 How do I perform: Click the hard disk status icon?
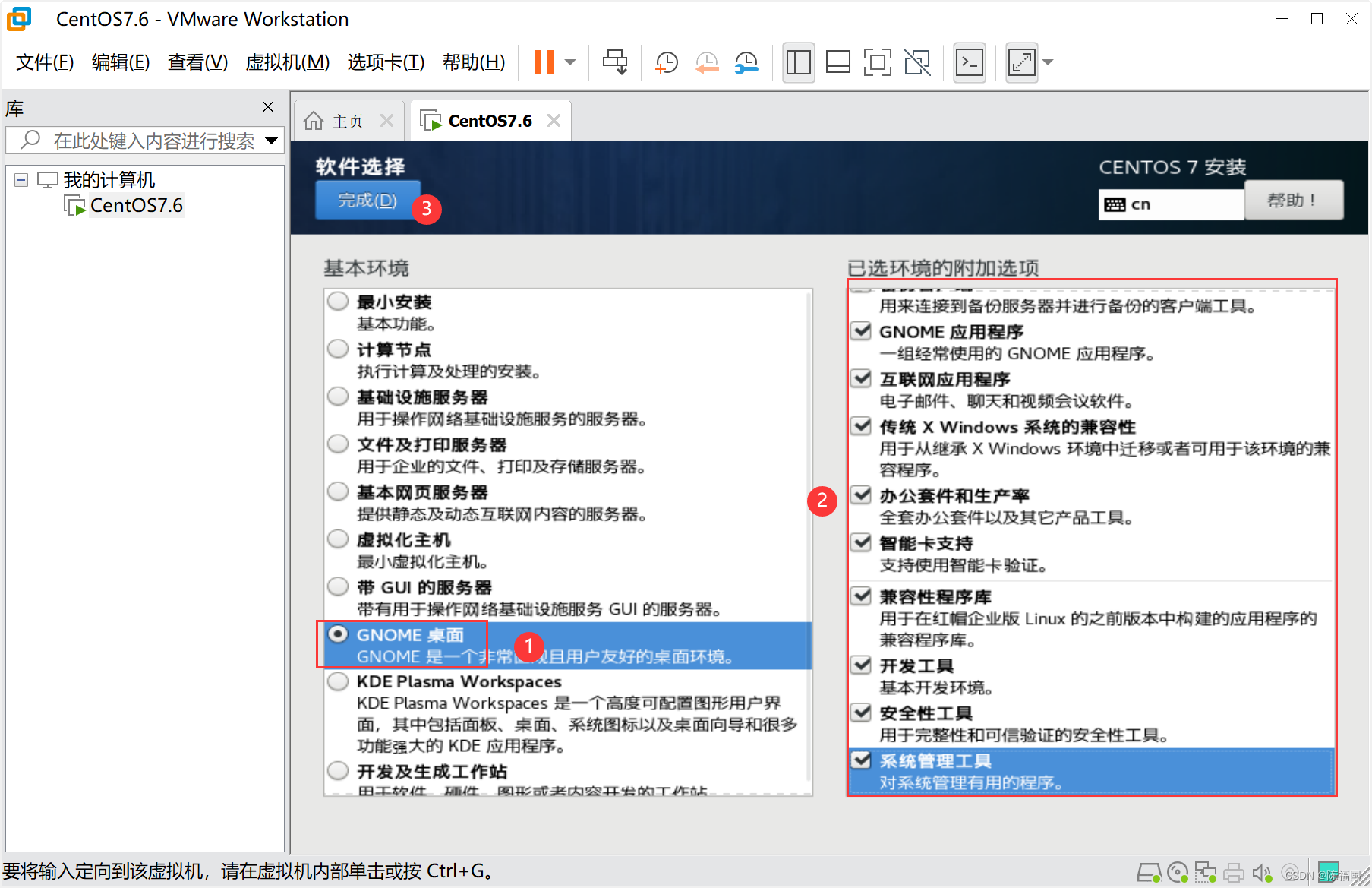[x=1149, y=873]
